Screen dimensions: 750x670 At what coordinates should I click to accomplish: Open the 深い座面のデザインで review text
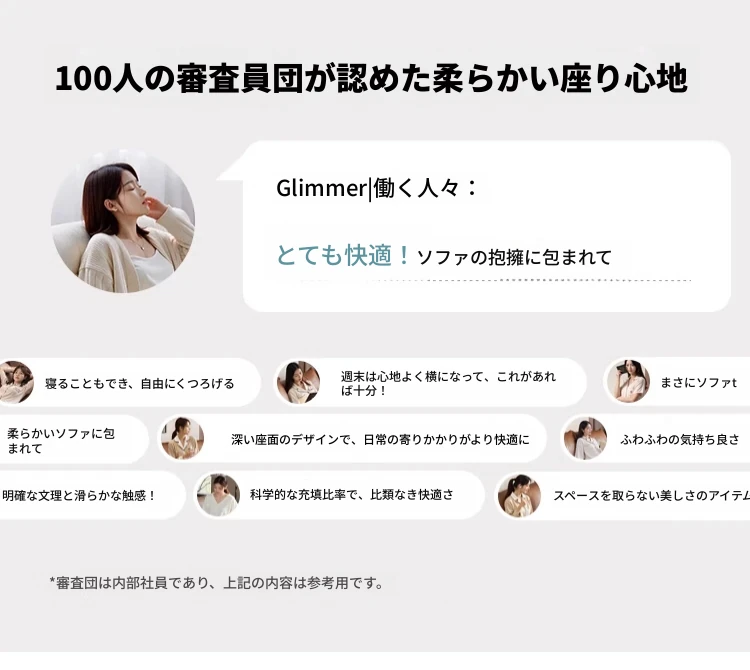coord(380,439)
